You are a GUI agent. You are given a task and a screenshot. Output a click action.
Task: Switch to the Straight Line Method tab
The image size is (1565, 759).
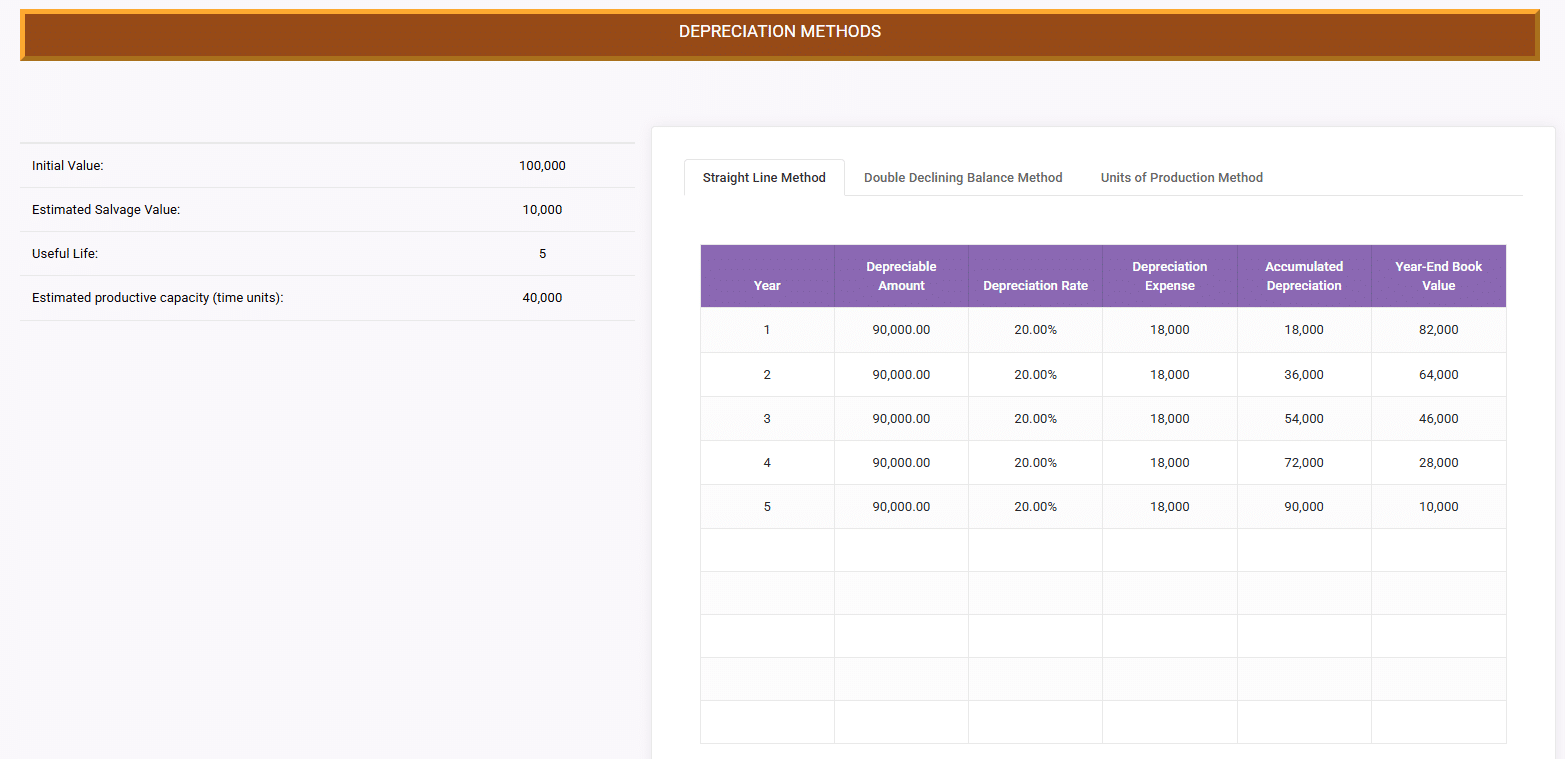[x=764, y=178]
